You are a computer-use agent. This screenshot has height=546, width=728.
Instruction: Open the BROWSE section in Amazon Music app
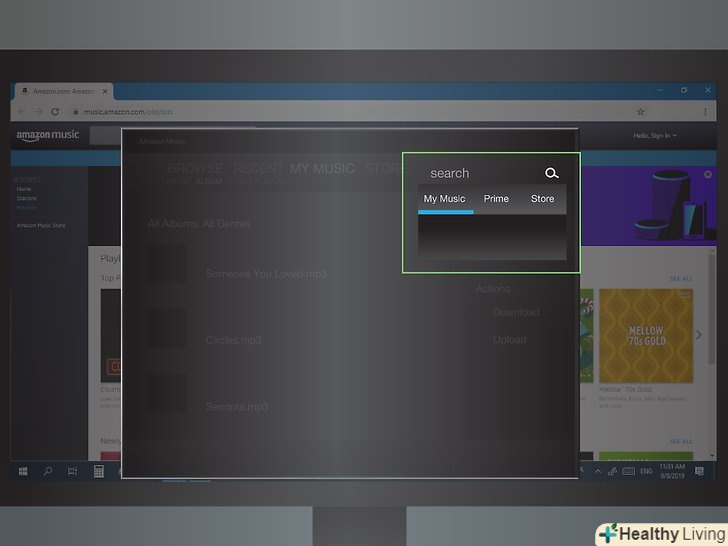(195, 168)
